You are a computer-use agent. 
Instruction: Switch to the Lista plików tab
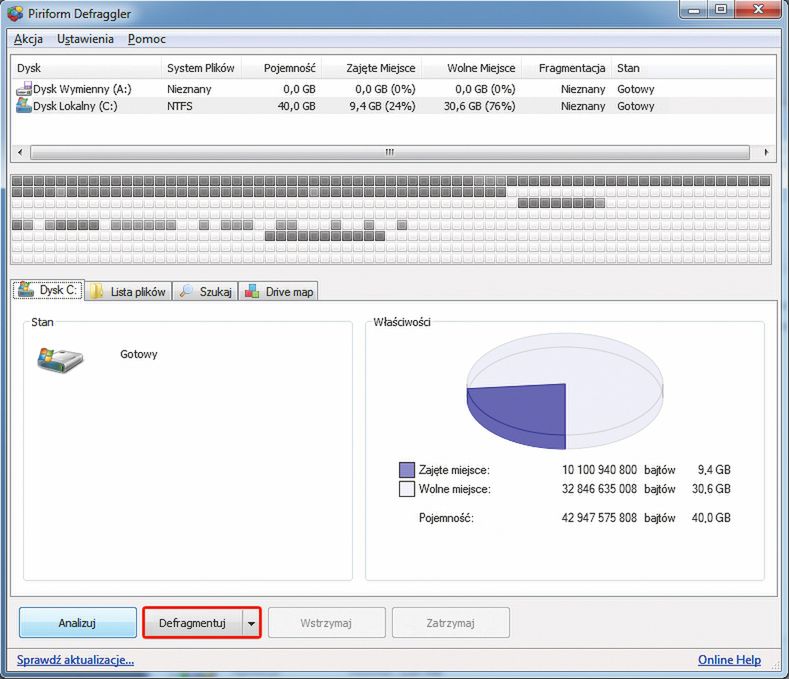128,291
